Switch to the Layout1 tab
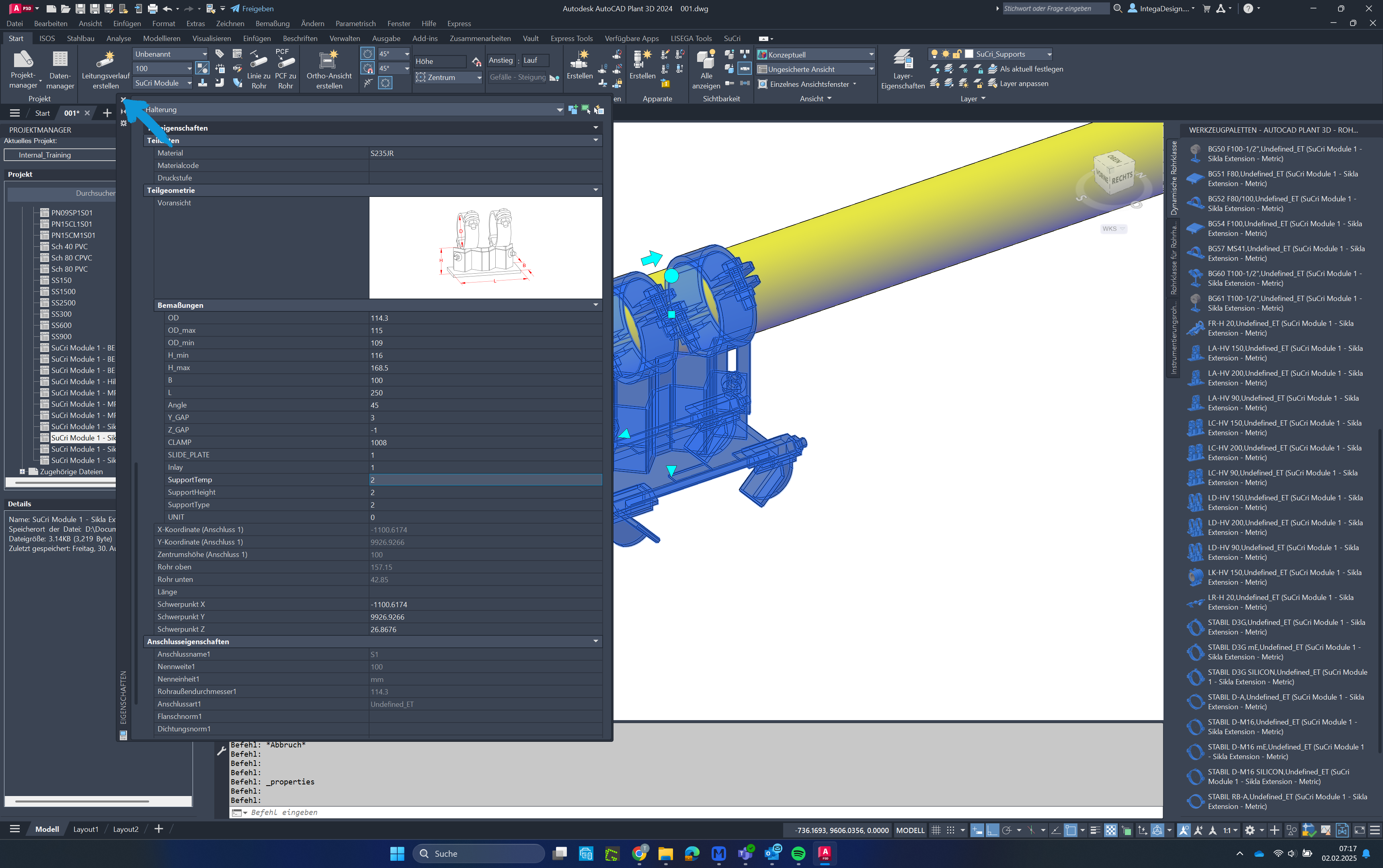 point(86,829)
